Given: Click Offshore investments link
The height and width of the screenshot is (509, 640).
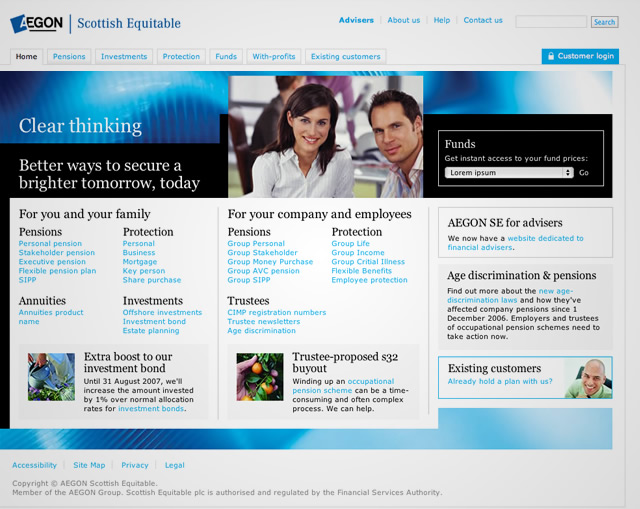Looking at the screenshot, I should coord(162,312).
